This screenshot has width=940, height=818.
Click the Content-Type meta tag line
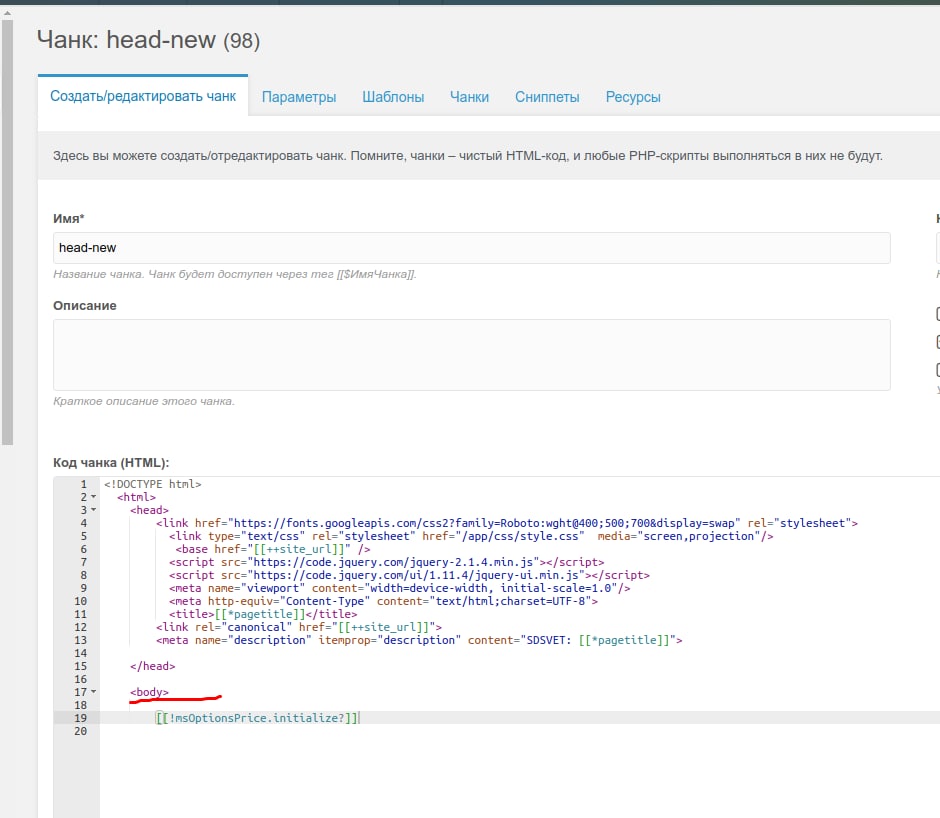coord(383,601)
